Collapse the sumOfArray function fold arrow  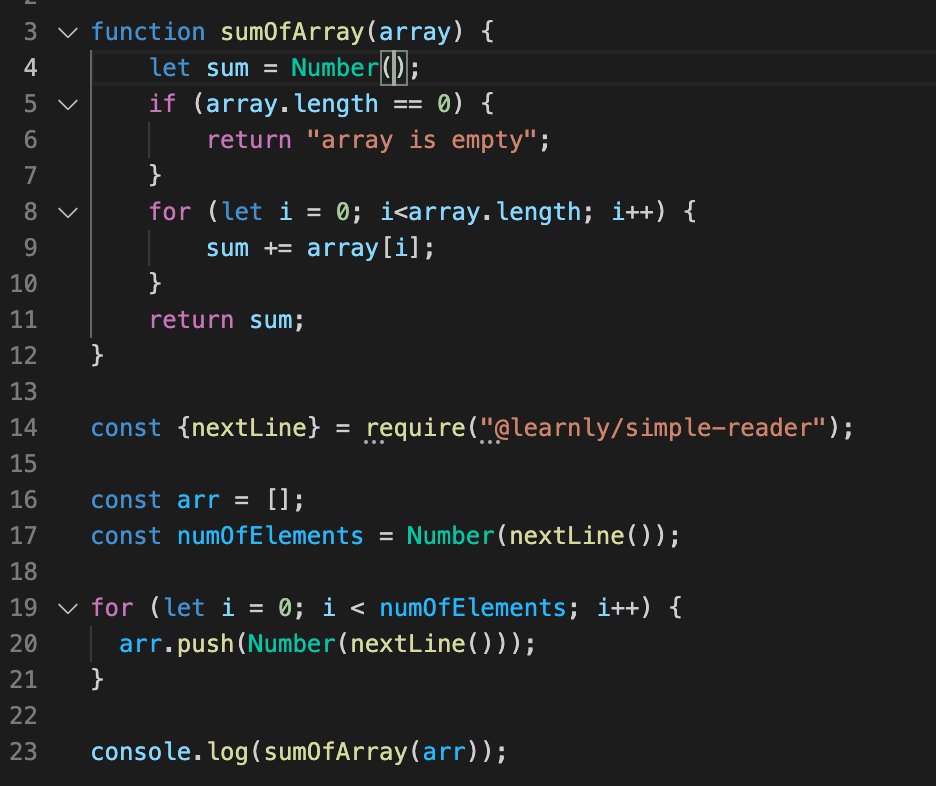point(68,32)
